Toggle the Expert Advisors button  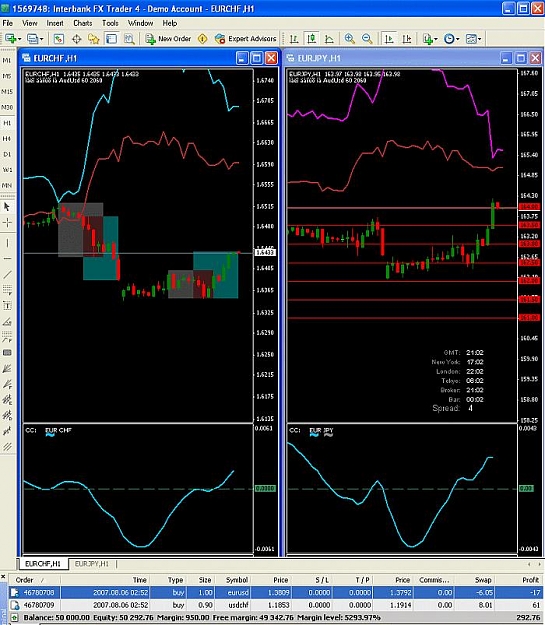[x=246, y=39]
